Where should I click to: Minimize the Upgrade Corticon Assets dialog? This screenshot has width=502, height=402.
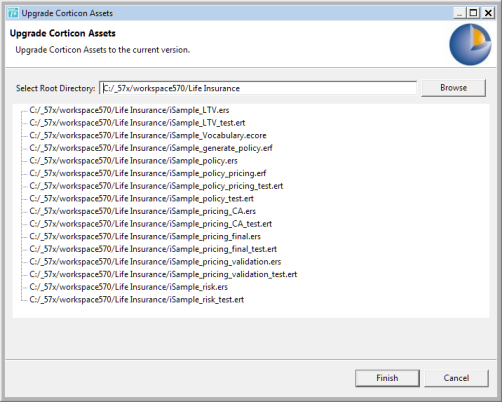(459, 13)
